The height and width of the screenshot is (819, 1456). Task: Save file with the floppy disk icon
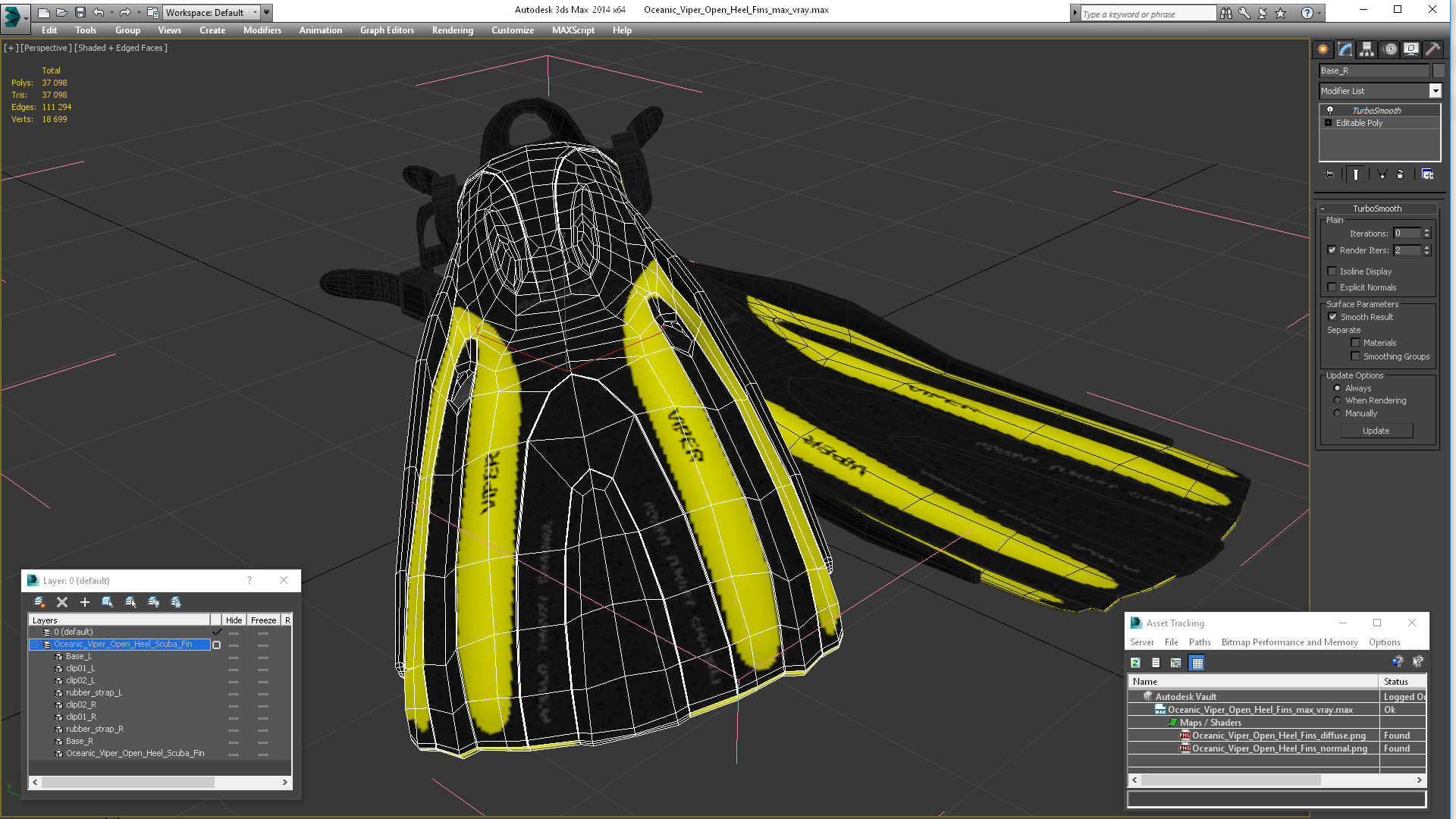pos(80,12)
